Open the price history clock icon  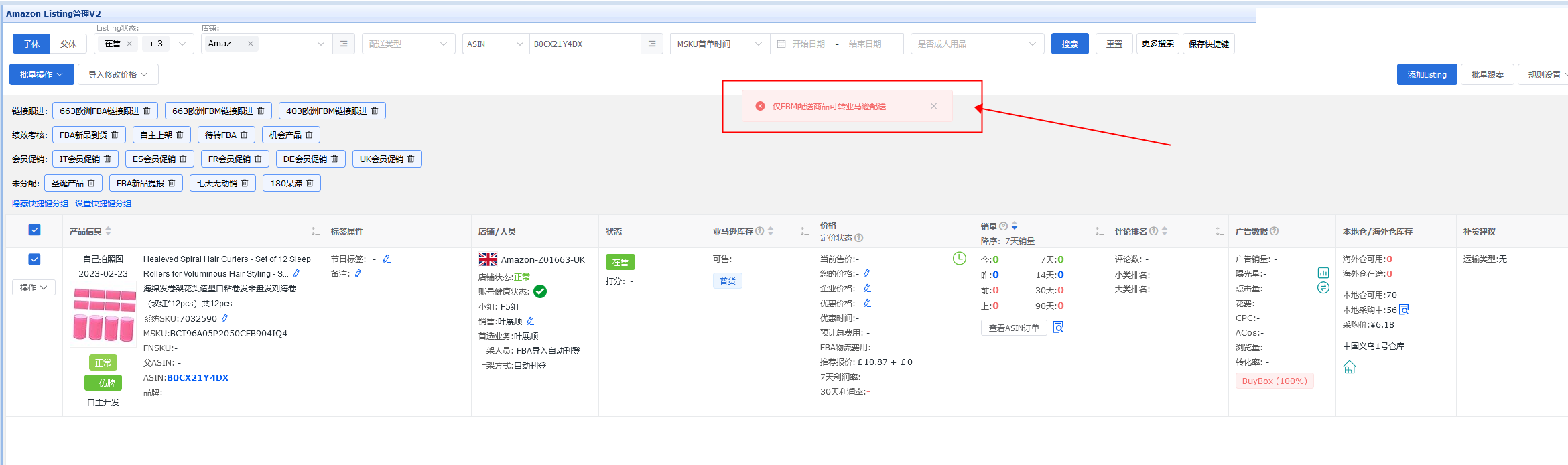coord(960,259)
